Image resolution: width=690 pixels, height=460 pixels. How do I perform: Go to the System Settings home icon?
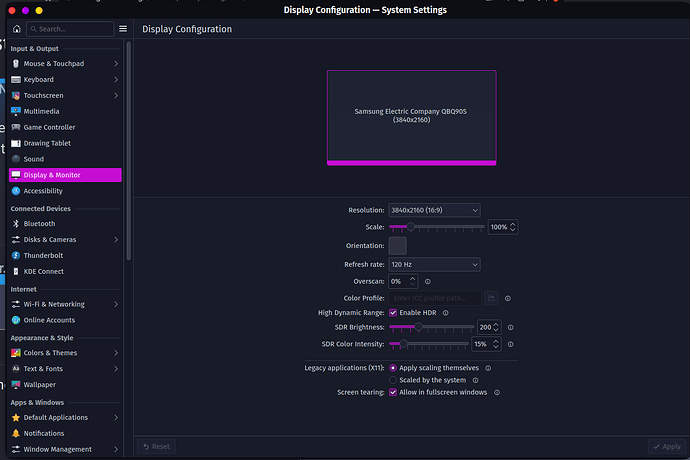(17, 29)
